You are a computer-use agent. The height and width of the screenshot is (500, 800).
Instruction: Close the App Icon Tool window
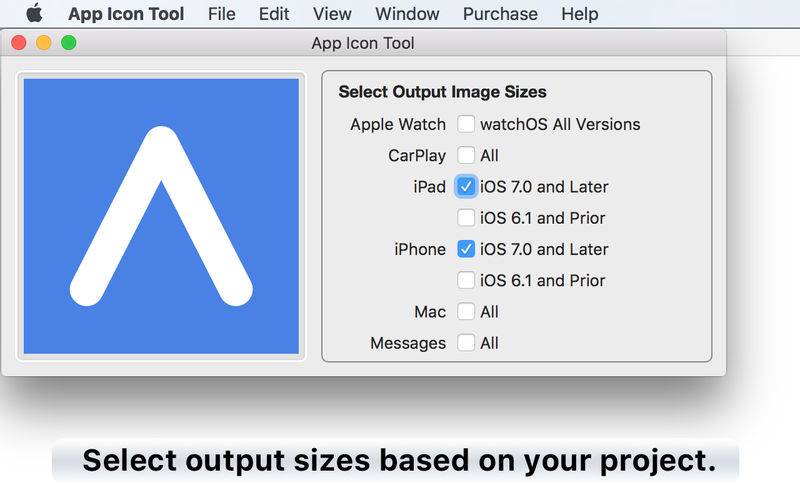tap(19, 43)
